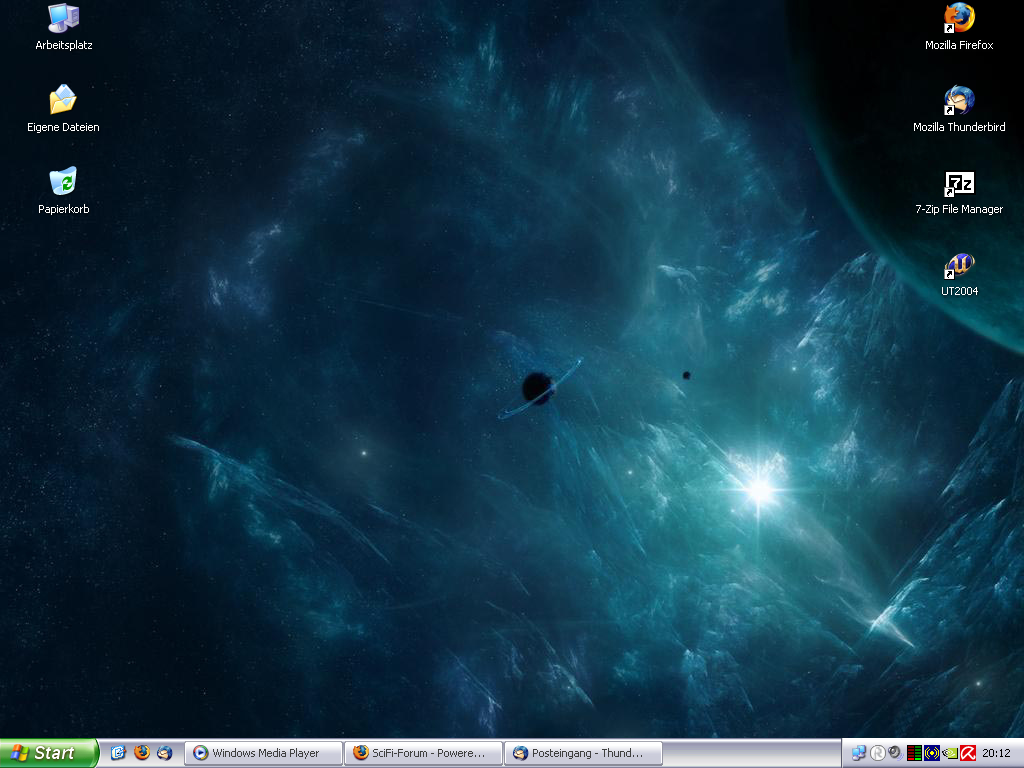The width and height of the screenshot is (1024, 768).
Task: Open the Arbeitsplatz desktop icon
Action: click(63, 19)
